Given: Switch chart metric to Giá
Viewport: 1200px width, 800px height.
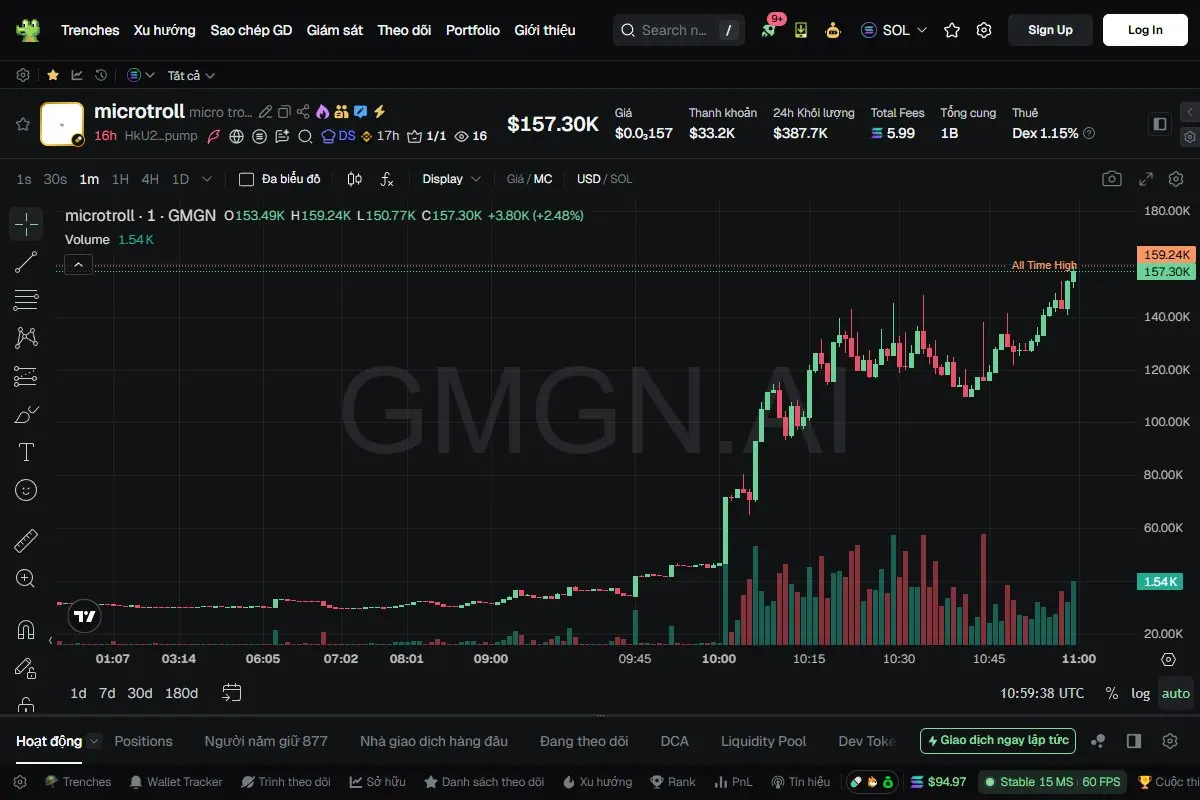Looking at the screenshot, I should (515, 179).
